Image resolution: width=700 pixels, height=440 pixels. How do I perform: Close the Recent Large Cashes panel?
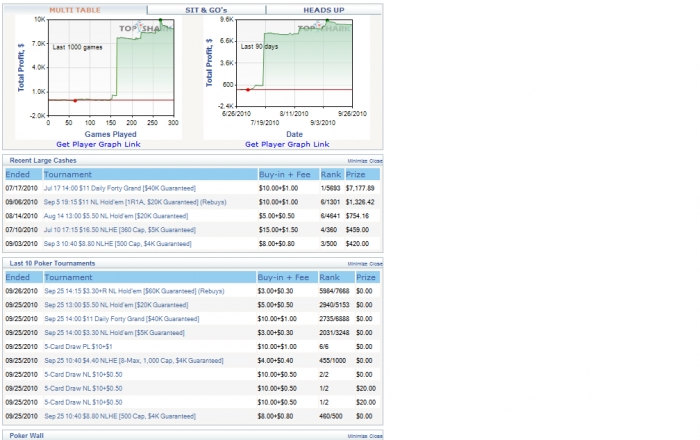click(x=376, y=161)
